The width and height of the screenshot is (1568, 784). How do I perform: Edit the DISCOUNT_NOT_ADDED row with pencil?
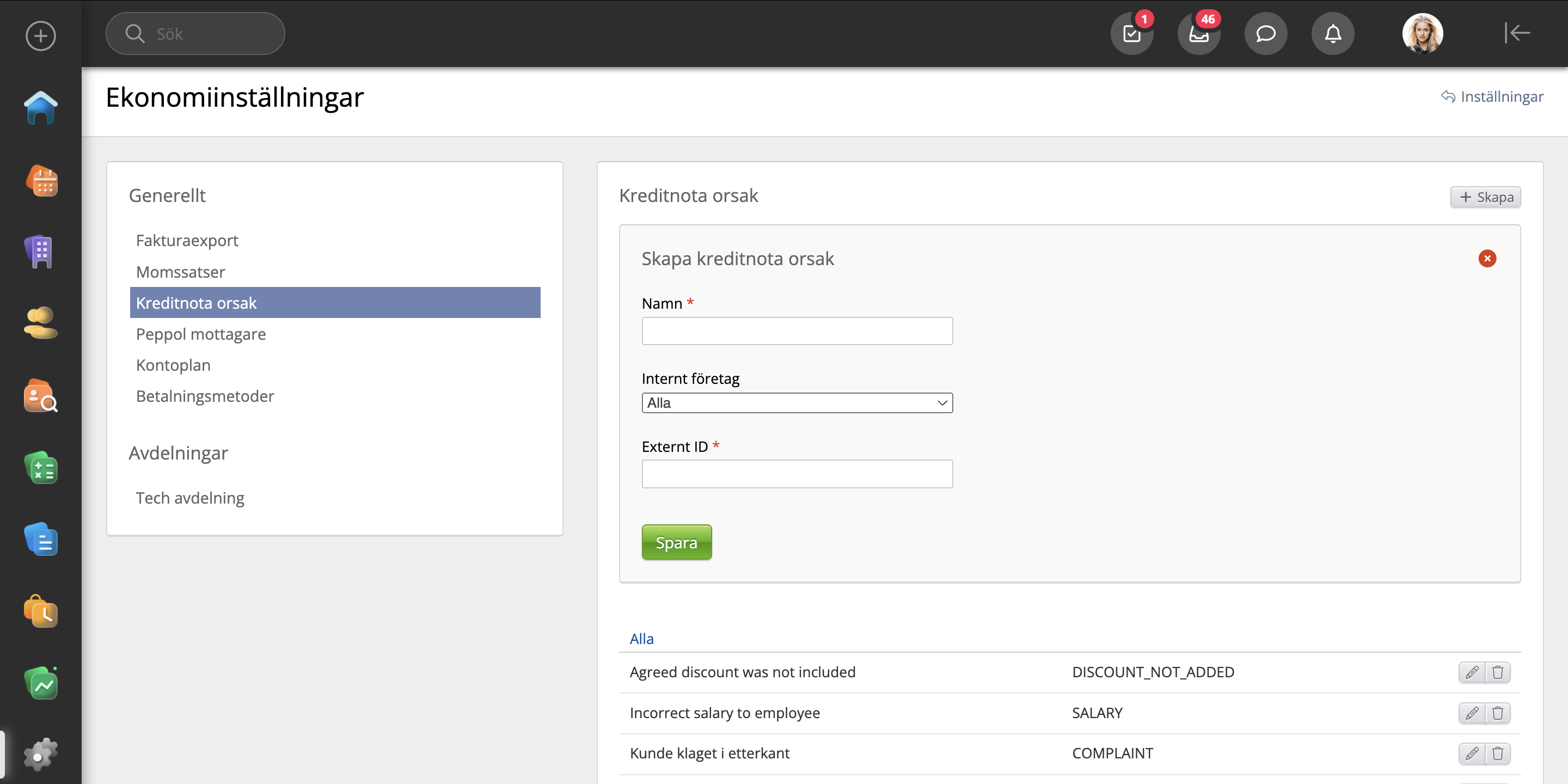tap(1472, 672)
